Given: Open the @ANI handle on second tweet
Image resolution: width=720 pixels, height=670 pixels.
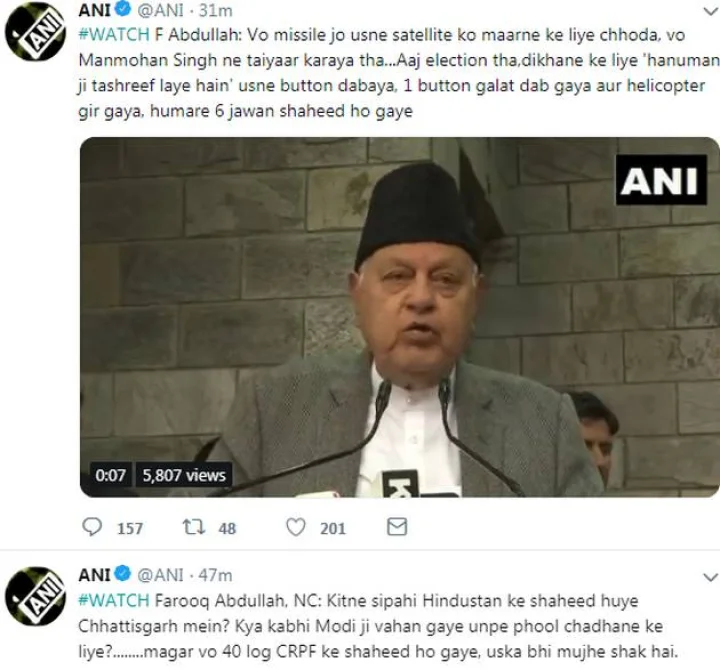Looking at the screenshot, I should (160, 574).
